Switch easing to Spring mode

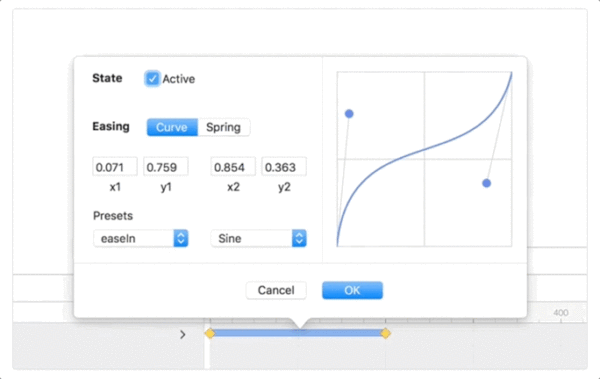224,127
